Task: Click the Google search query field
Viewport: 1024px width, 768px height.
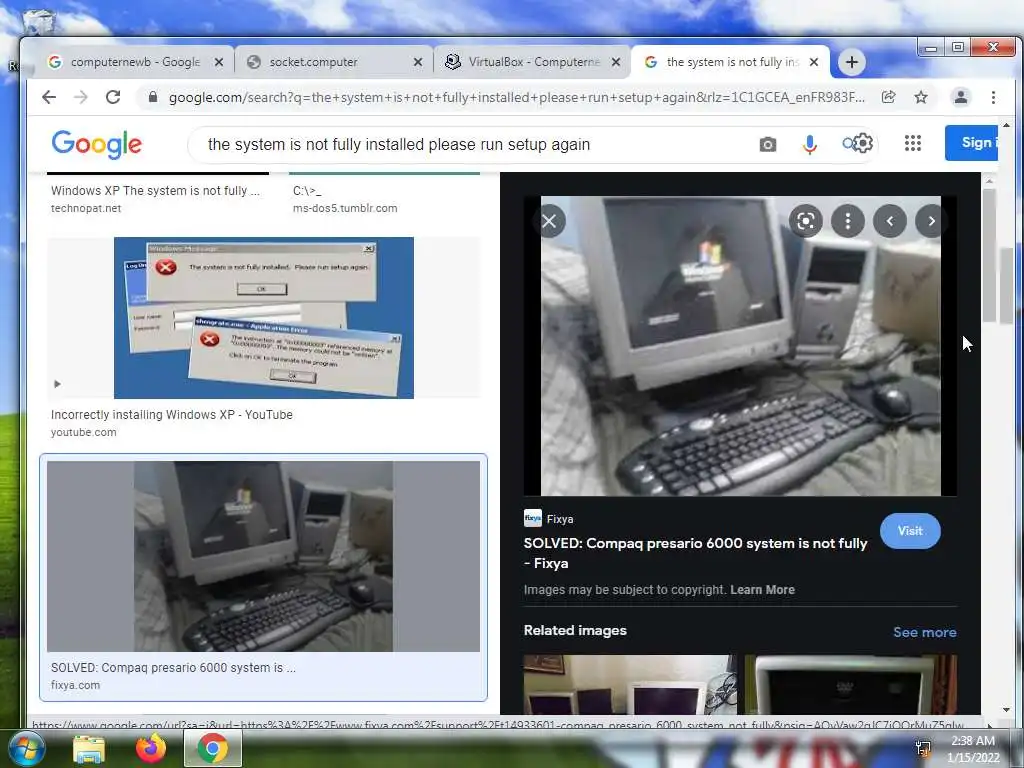Action: tap(470, 144)
